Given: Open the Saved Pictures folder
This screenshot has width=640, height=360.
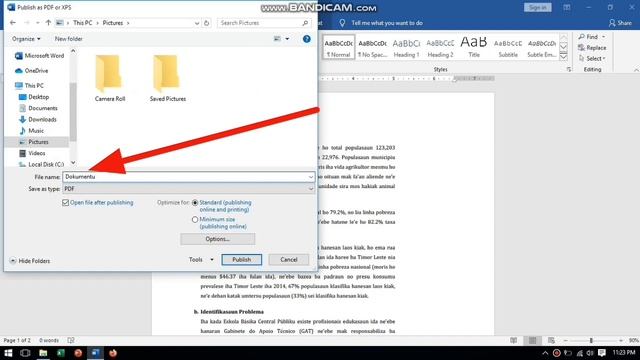Looking at the screenshot, I should pyautogui.click(x=168, y=78).
